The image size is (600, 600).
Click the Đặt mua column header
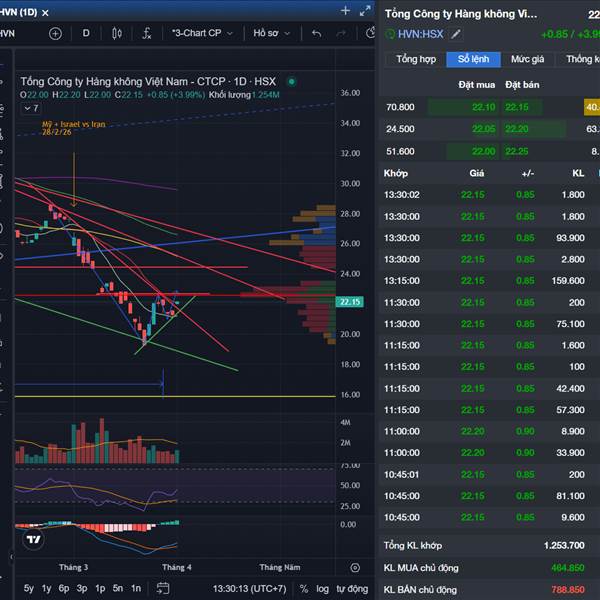[x=476, y=85]
